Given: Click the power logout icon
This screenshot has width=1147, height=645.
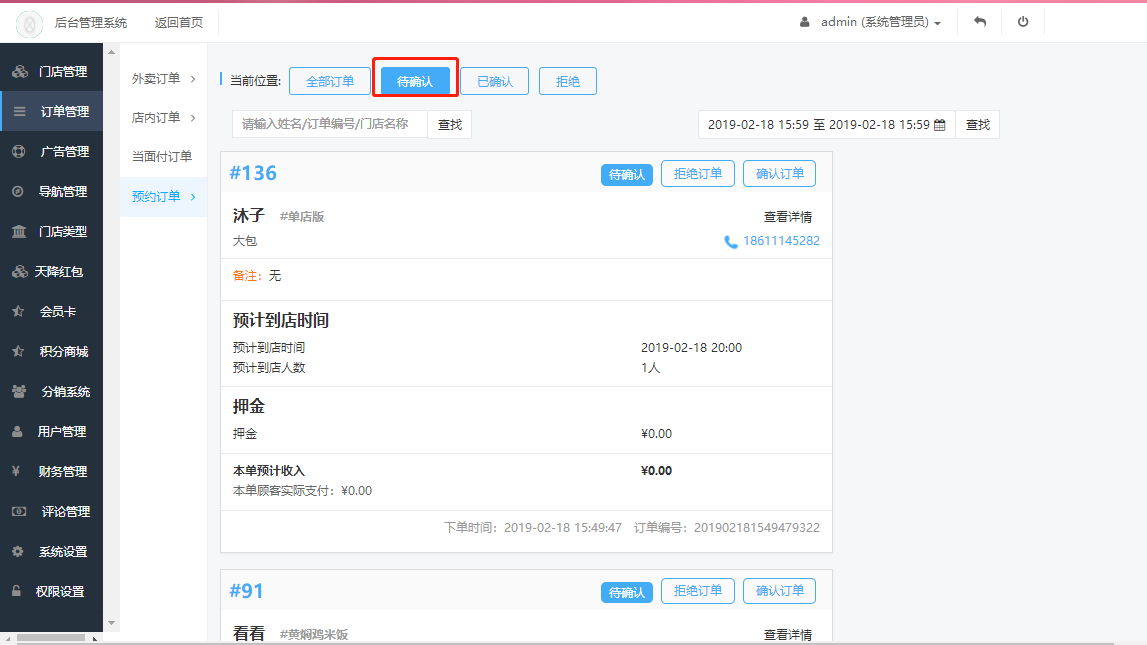Looking at the screenshot, I should (1023, 22).
